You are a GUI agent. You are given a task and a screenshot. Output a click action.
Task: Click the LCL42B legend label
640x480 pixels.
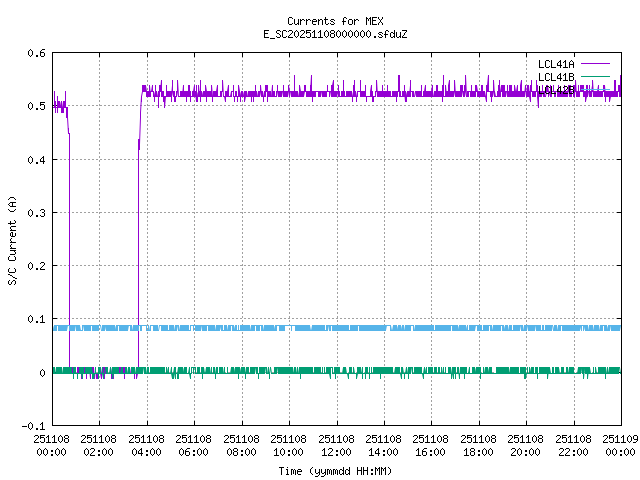(x=555, y=89)
